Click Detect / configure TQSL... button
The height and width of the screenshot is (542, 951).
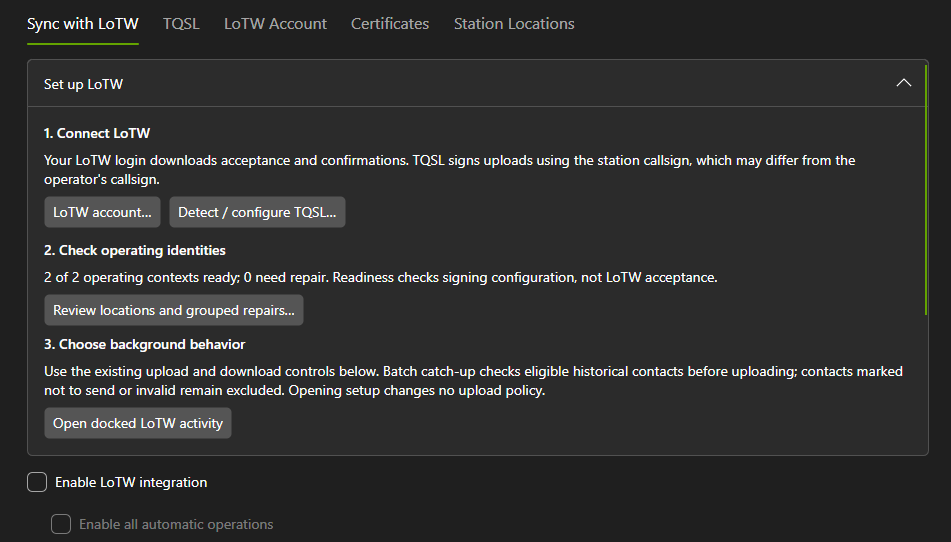click(x=257, y=212)
